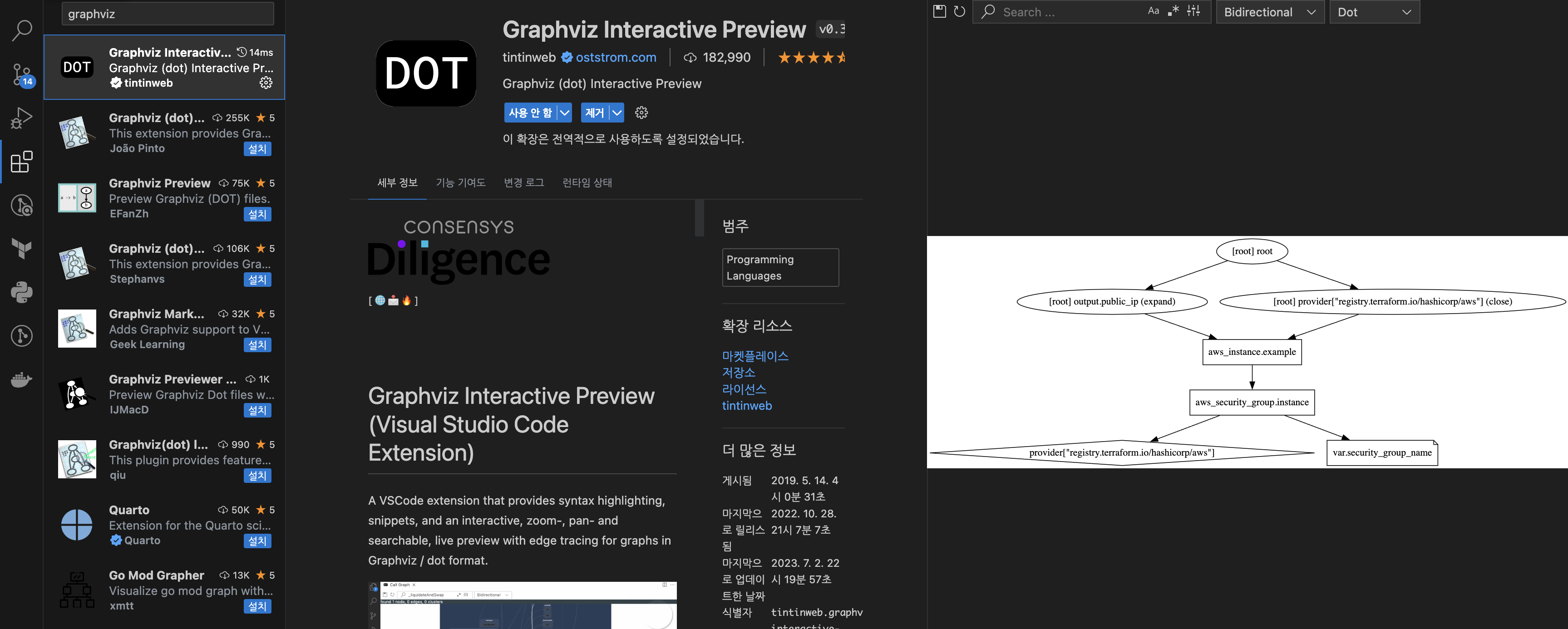
Task: Install Graphviz Preview by EFanZh
Action: 257,214
